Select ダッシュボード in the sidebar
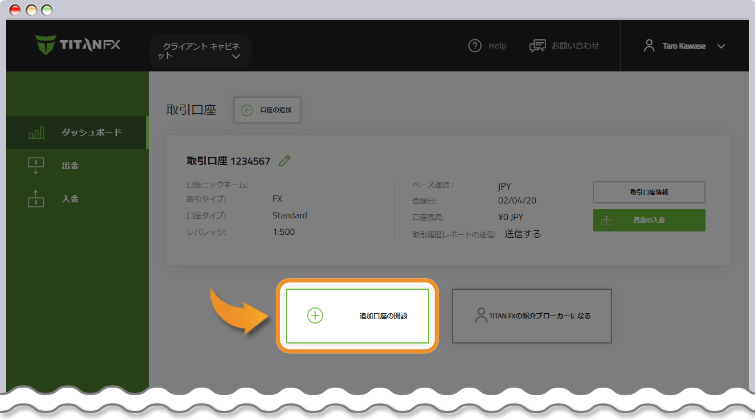The image size is (755, 420). tap(92, 132)
